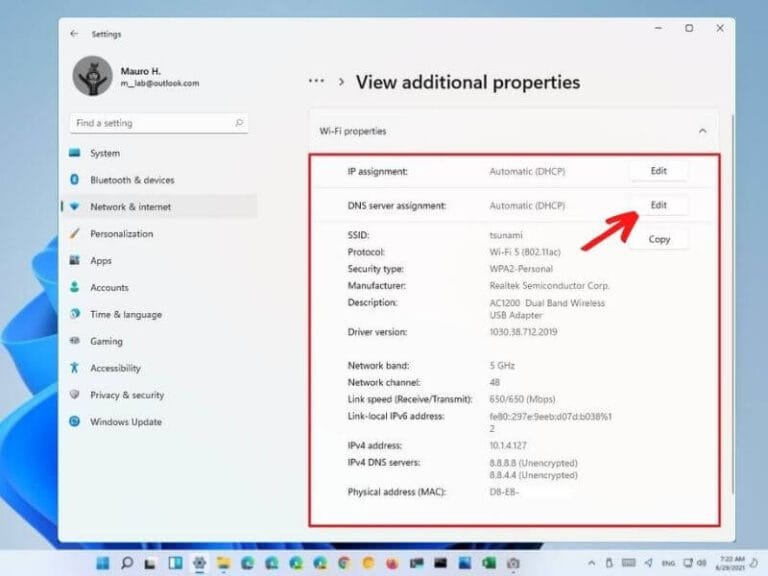
Task: Click the touch keyboard tray icon
Action: pos(628,563)
